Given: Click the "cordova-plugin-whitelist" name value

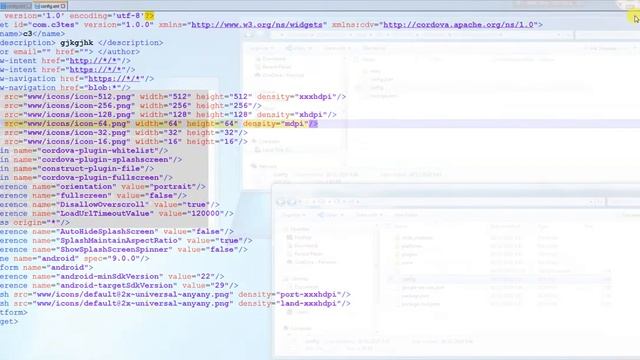Looking at the screenshot, I should (98, 151).
